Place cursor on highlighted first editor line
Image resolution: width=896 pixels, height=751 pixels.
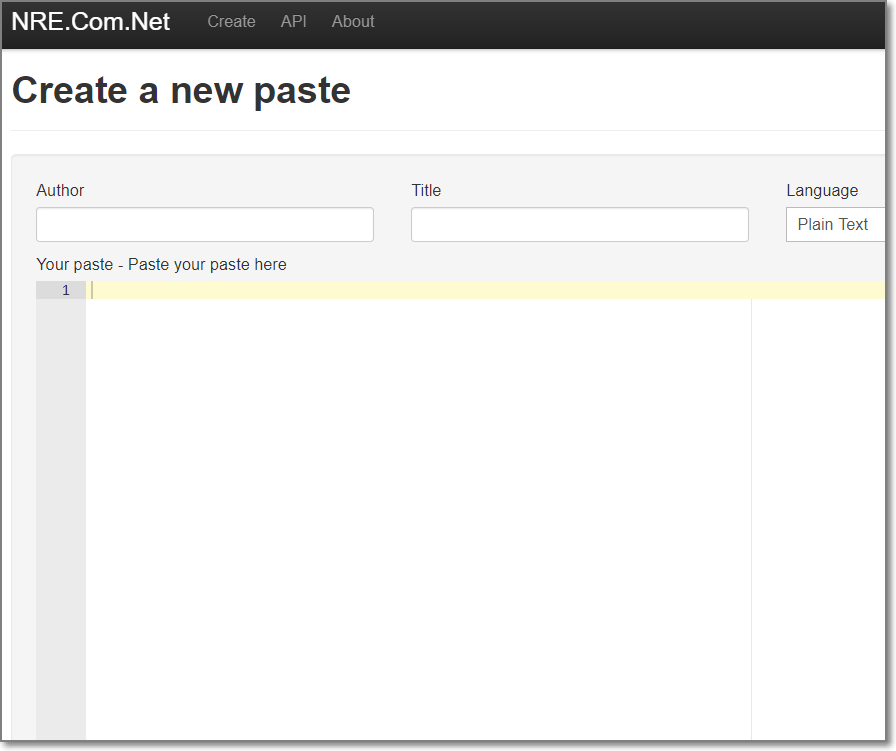(400, 290)
